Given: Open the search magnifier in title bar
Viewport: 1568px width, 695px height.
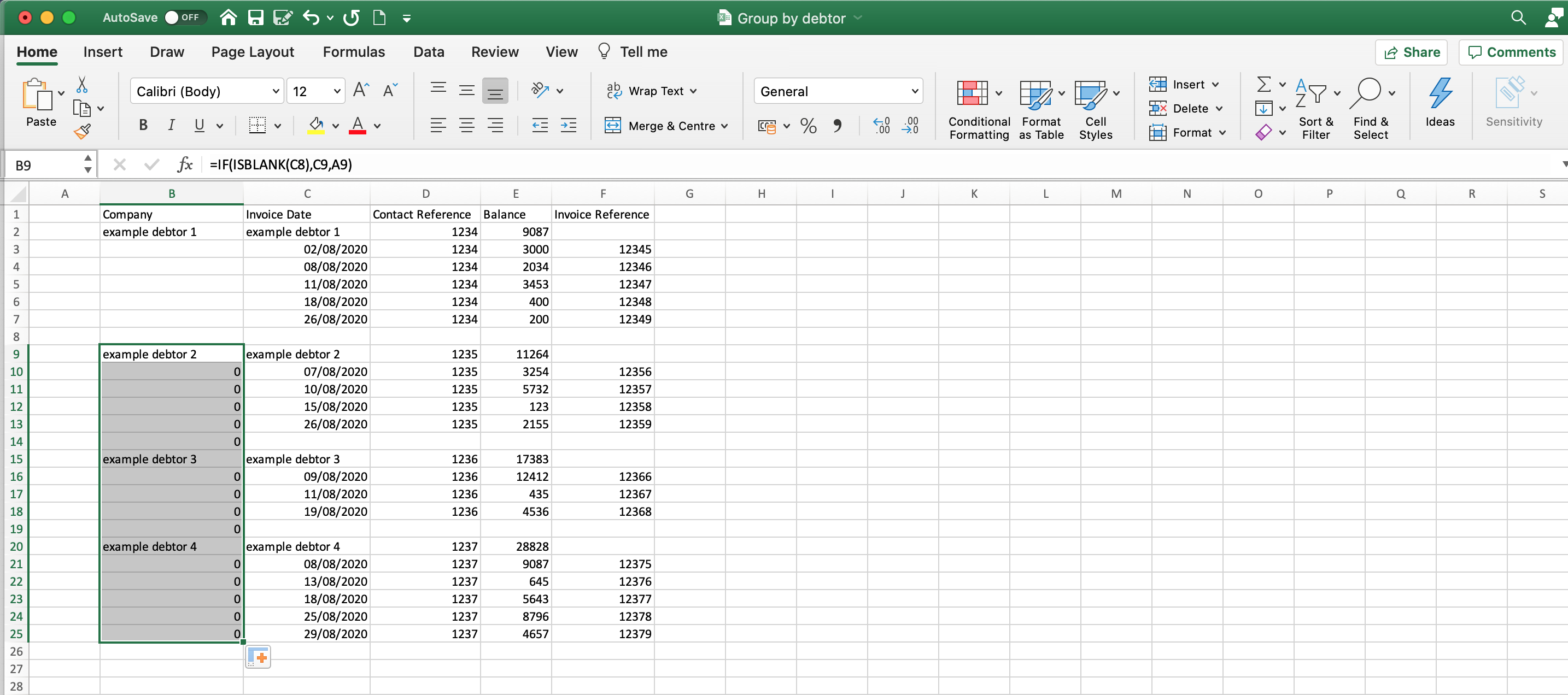Looking at the screenshot, I should tap(1518, 17).
